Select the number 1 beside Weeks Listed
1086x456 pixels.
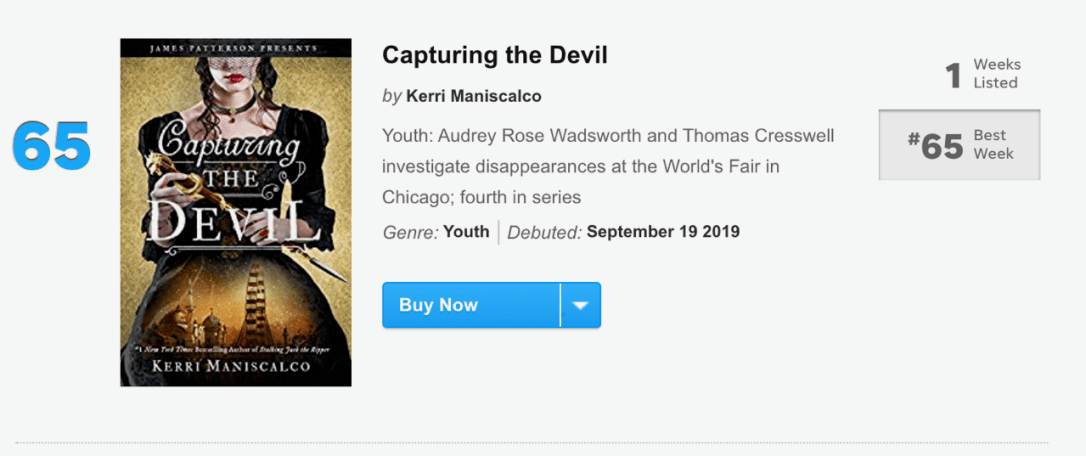[x=954, y=75]
